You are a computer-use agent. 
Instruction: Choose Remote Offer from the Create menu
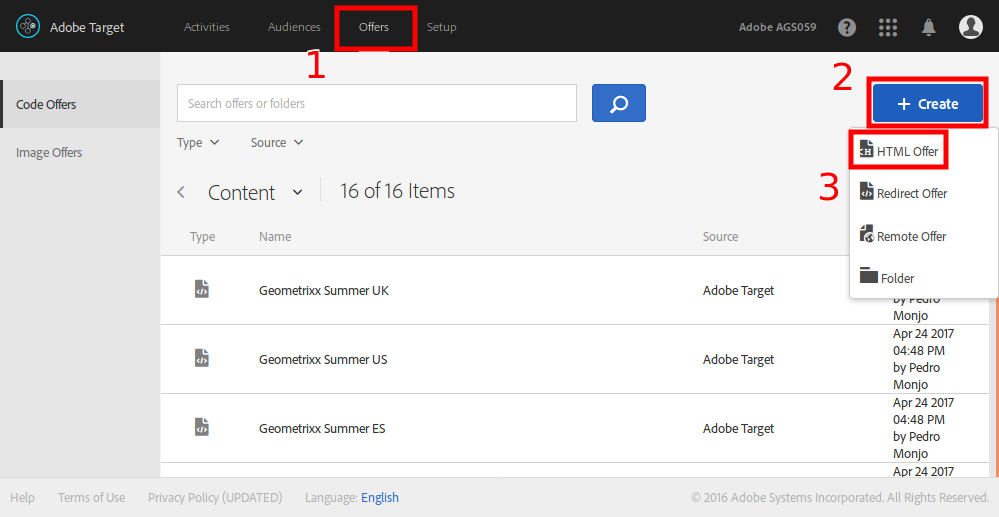(x=903, y=235)
